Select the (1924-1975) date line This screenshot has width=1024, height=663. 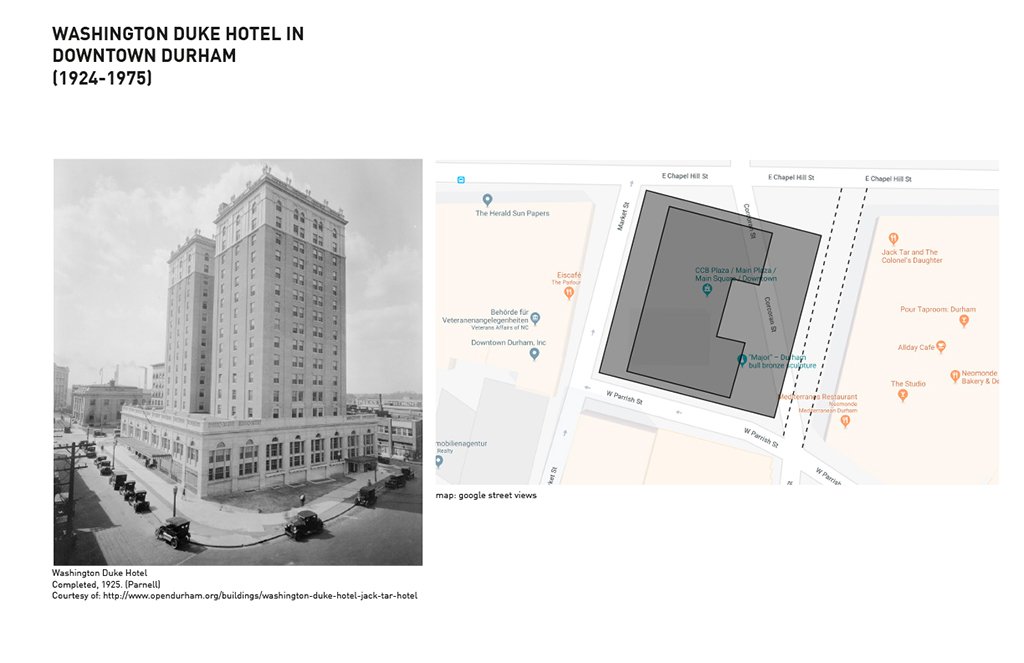[102, 78]
